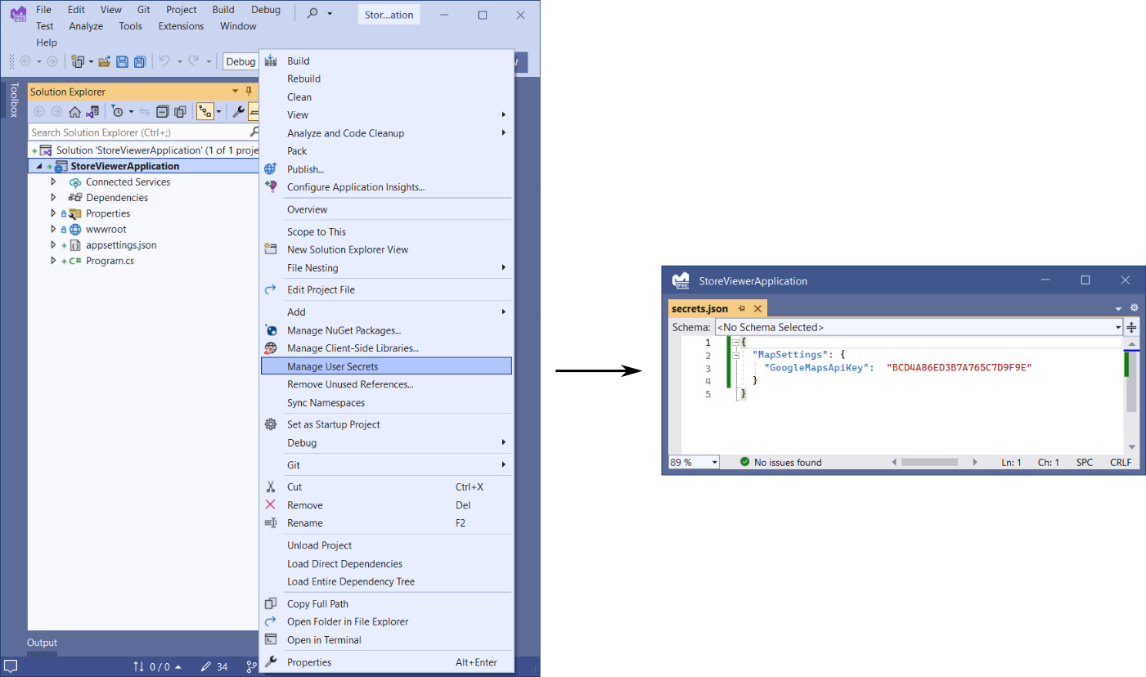Expand the wwwroot folder node
1146x677 pixels.
click(x=53, y=229)
